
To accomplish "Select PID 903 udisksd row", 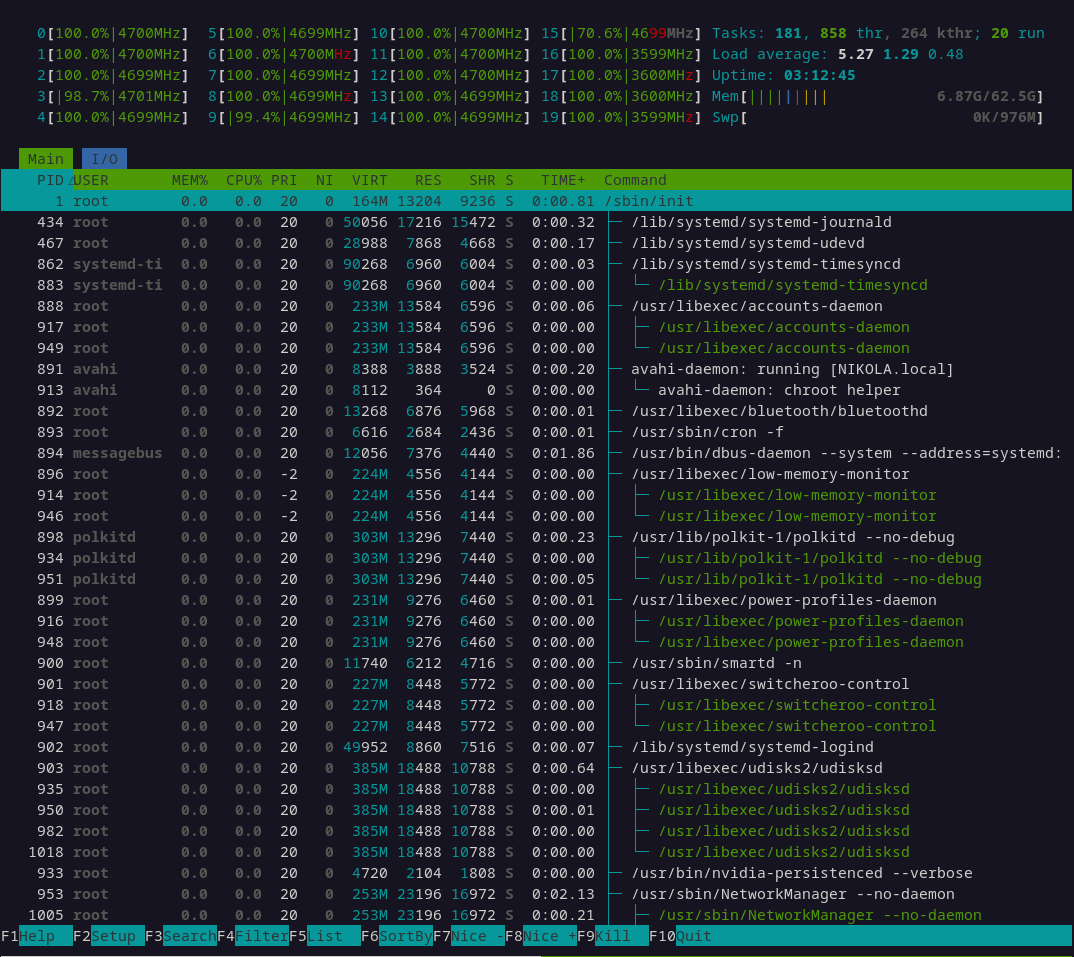I will pos(536,768).
